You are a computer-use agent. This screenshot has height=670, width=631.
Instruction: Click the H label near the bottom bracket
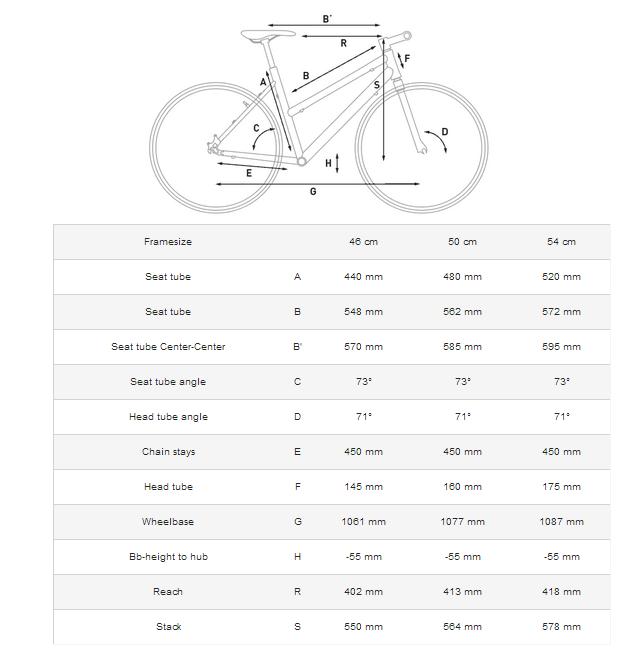coord(328,163)
